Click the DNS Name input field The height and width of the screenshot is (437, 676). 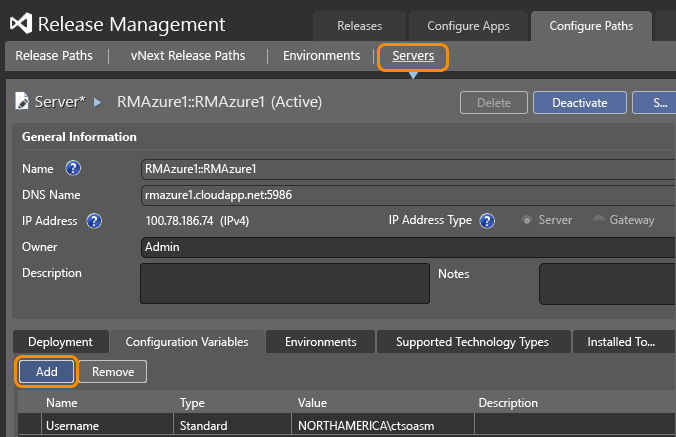(408, 195)
